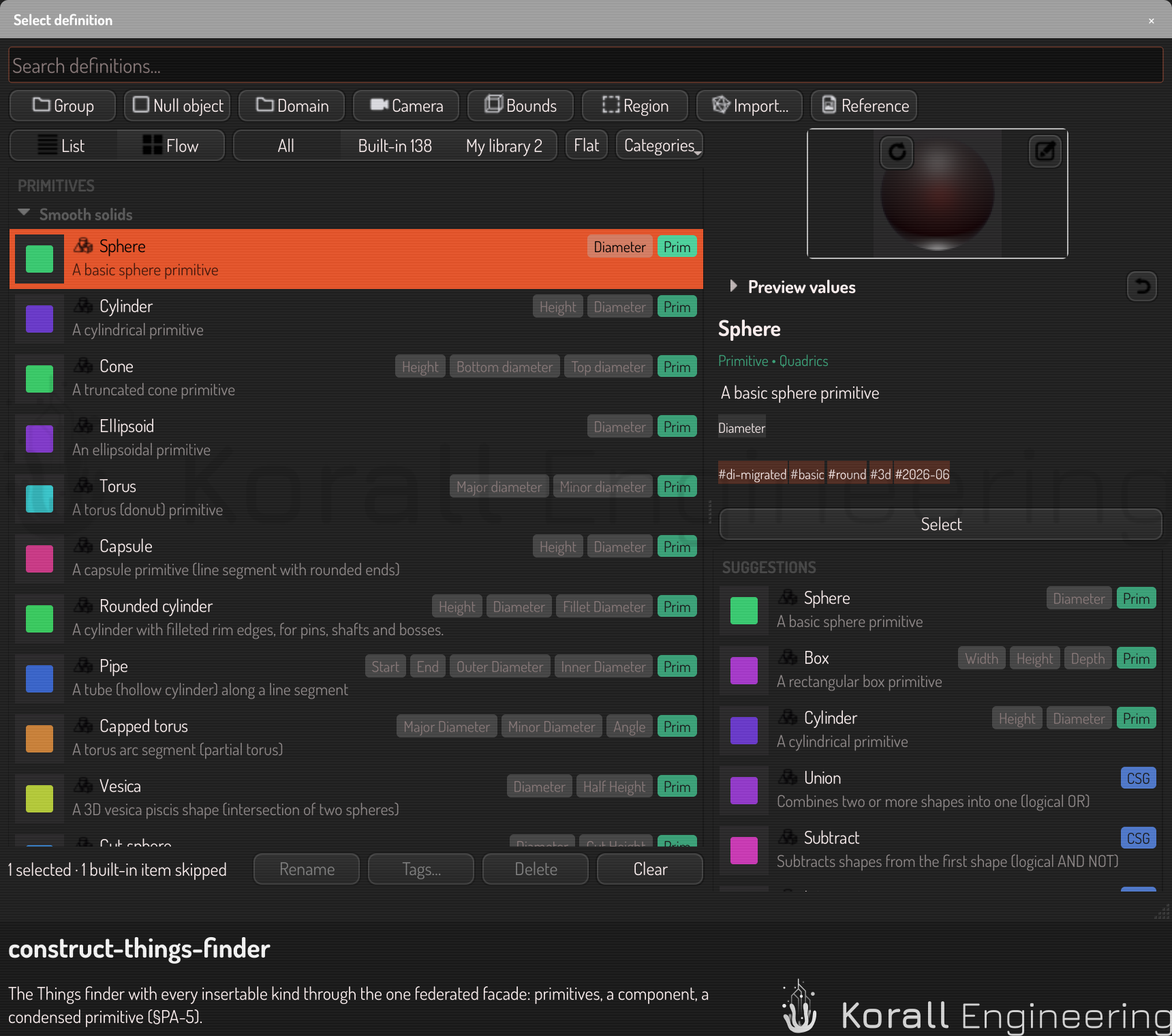Click the Delete button
The height and width of the screenshot is (1036, 1172).
[536, 869]
